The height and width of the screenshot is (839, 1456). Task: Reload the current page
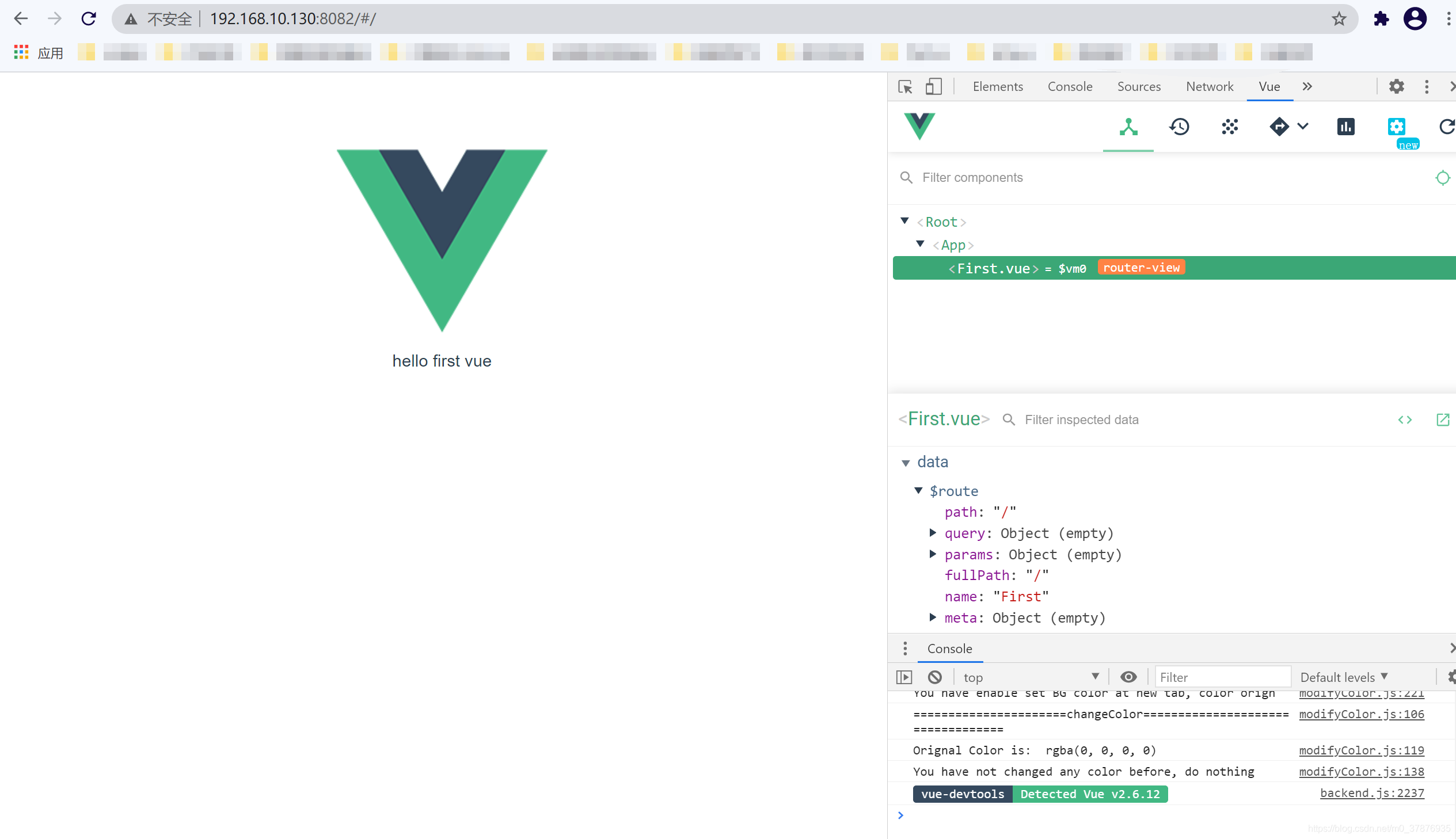point(89,19)
